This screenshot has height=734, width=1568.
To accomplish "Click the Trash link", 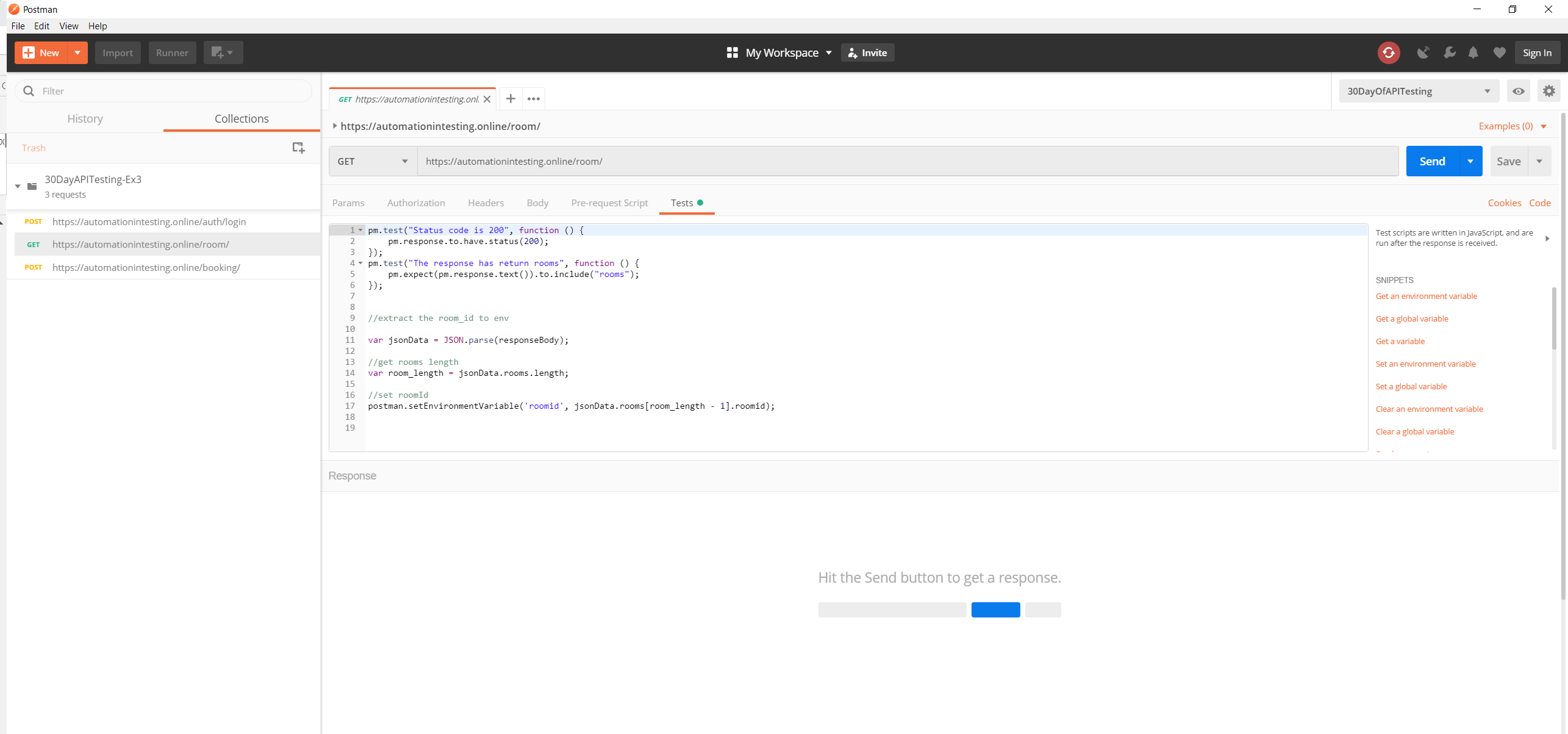I will click(x=34, y=148).
